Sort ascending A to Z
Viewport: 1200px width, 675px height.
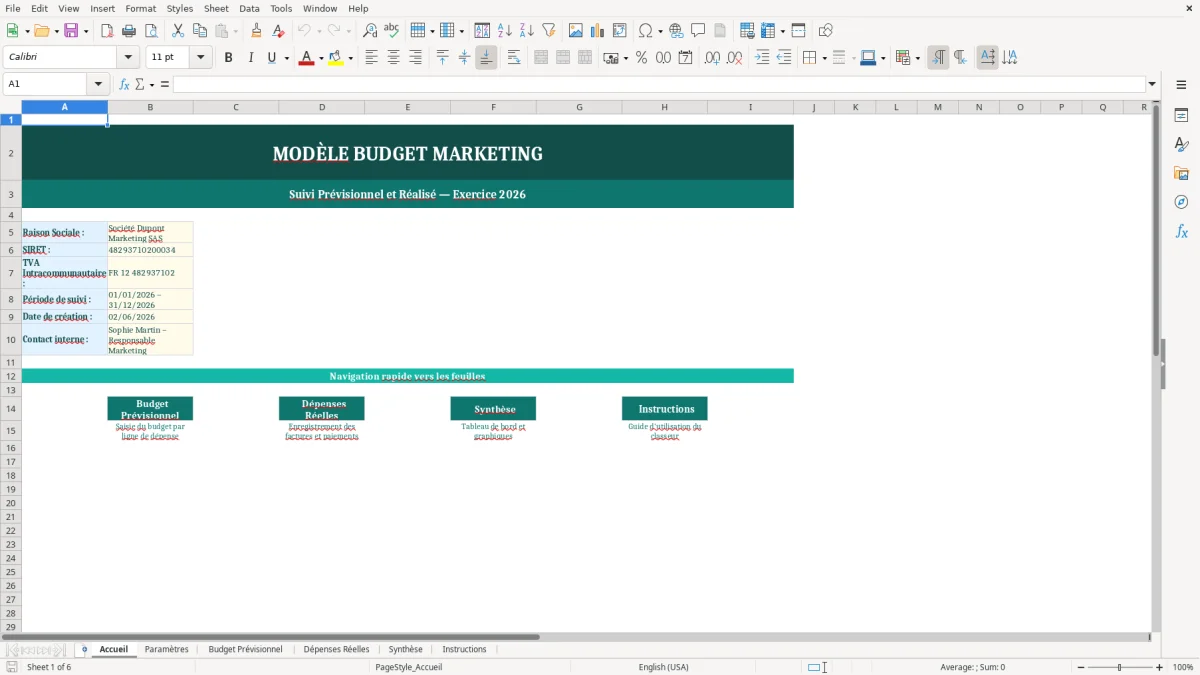(505, 31)
